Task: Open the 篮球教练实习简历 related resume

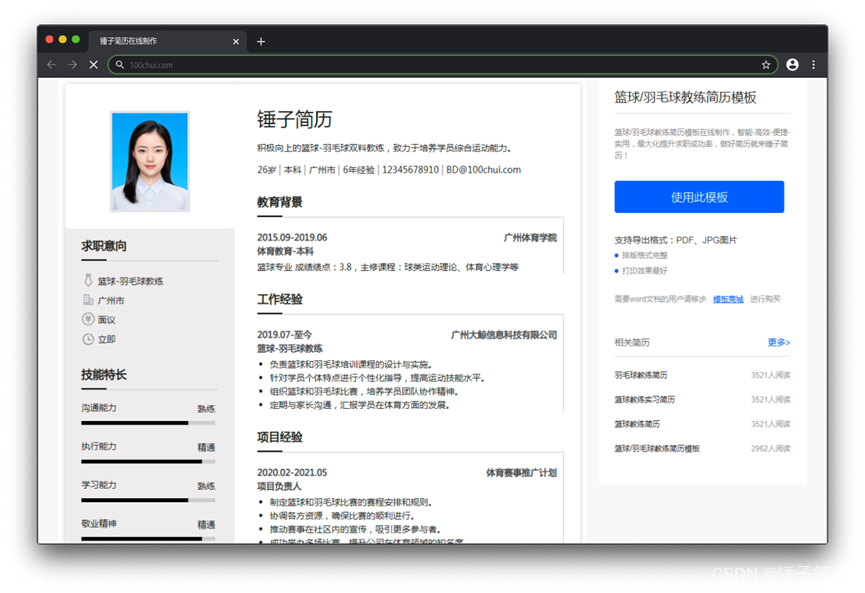Action: pos(645,399)
